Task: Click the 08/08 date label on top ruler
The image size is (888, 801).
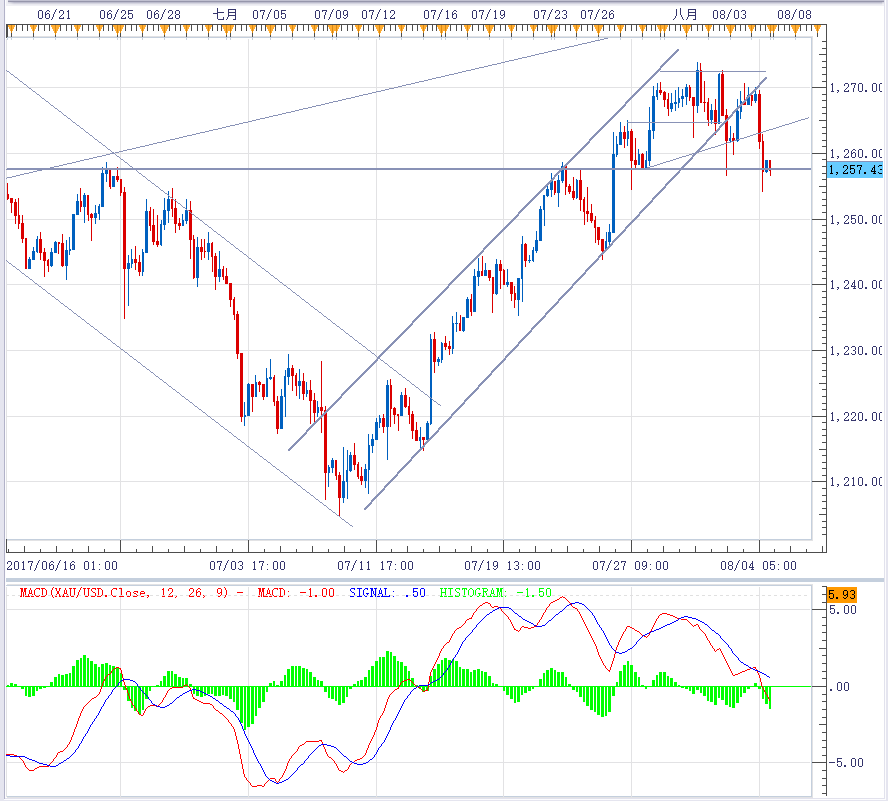Action: (x=794, y=15)
